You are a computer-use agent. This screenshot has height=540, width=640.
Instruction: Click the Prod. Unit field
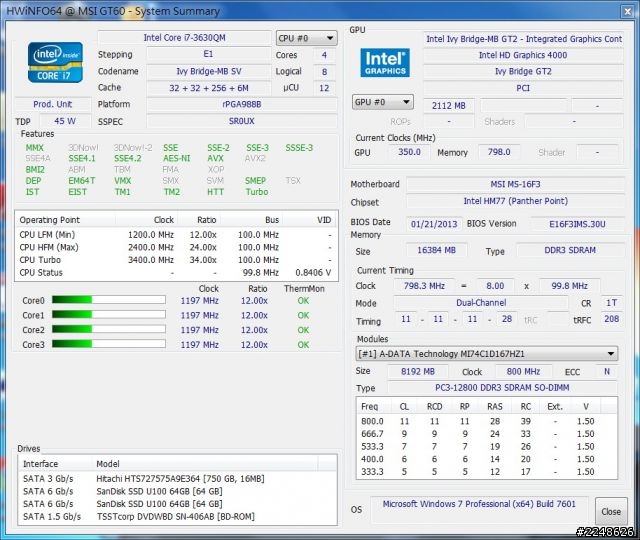click(x=53, y=104)
